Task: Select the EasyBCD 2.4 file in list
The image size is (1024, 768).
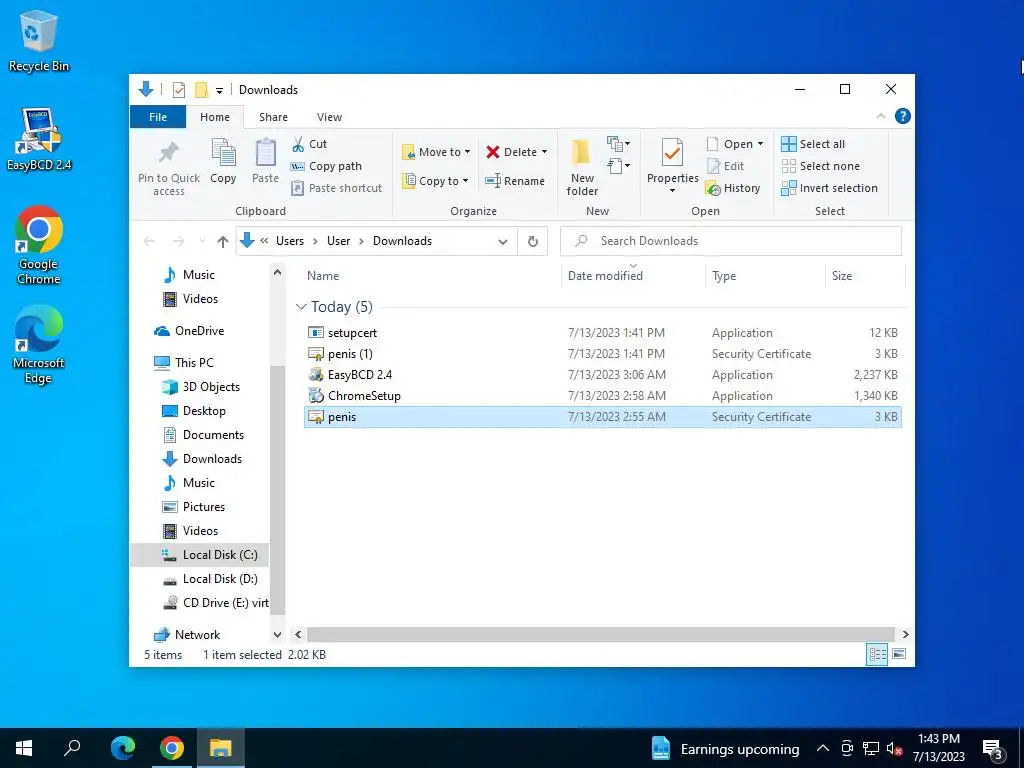Action: tap(602, 375)
